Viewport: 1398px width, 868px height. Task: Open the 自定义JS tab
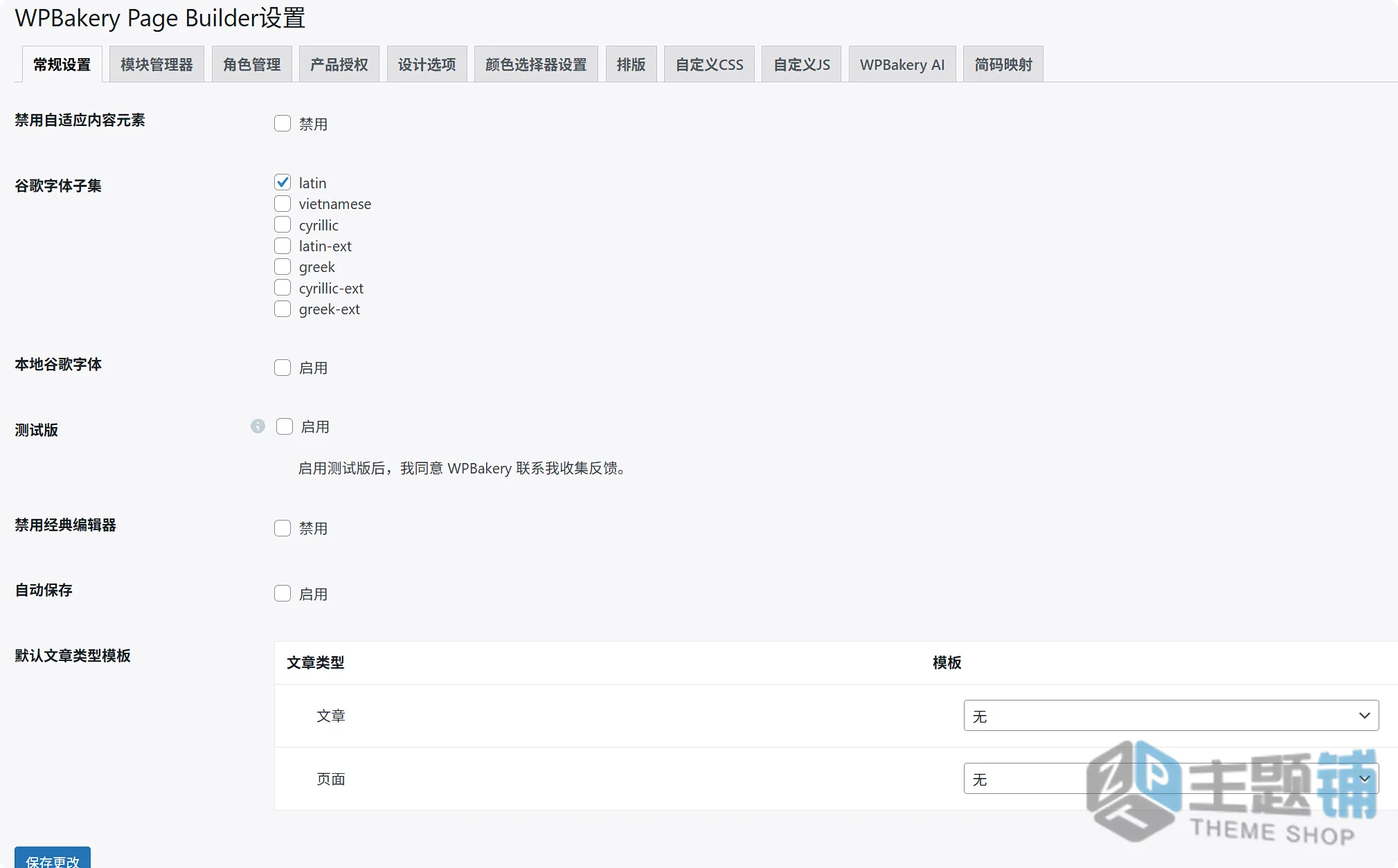(x=801, y=64)
